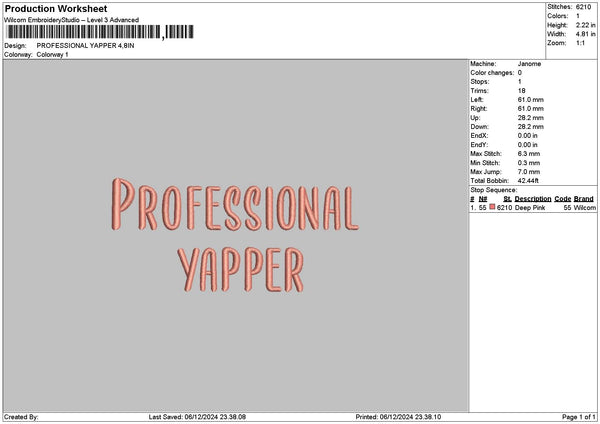Click the Last Saved timestamp
The width and height of the screenshot is (600, 424).
[197, 417]
